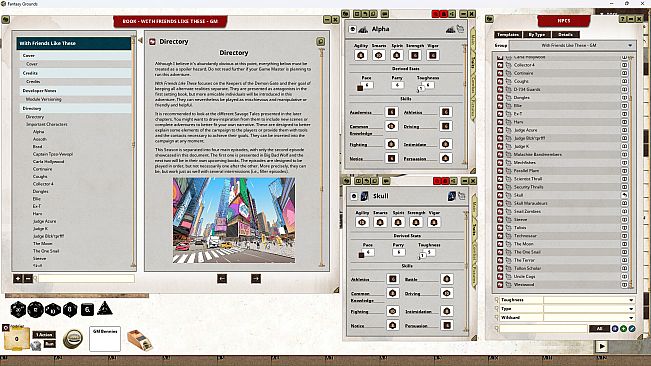The width and height of the screenshot is (651, 366).
Task: Switch to the Details tab
Action: point(565,34)
